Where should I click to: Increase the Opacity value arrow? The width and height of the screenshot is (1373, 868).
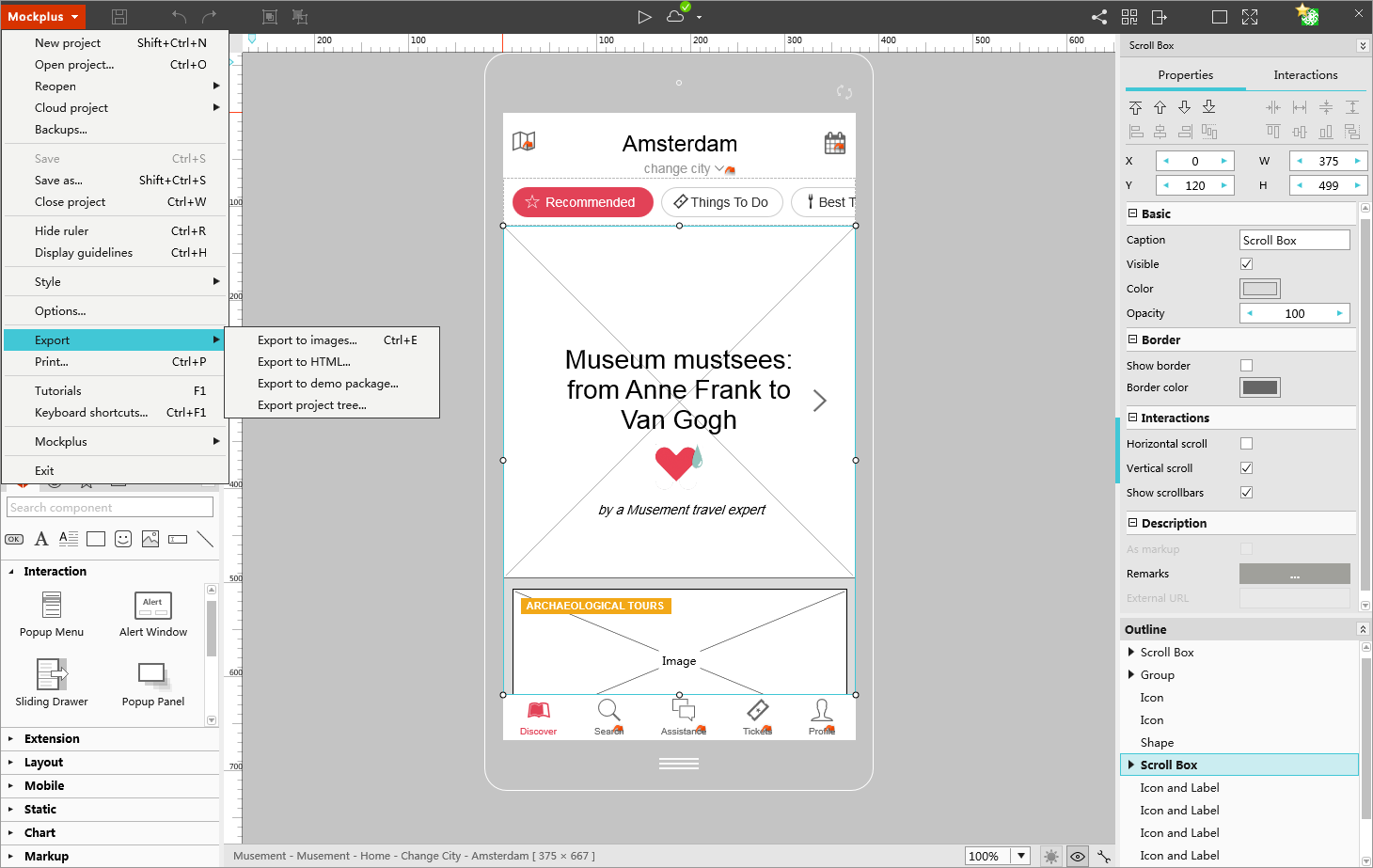[1339, 313]
